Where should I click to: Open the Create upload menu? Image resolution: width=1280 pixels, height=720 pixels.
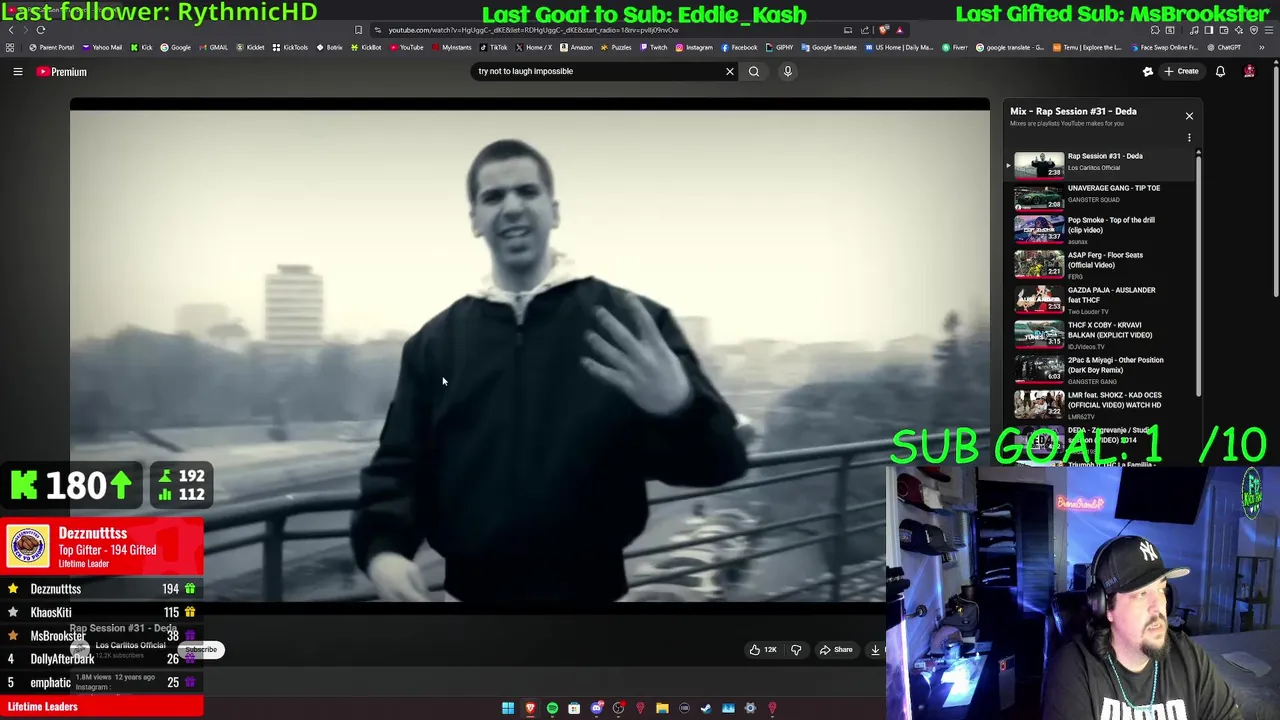(1181, 71)
